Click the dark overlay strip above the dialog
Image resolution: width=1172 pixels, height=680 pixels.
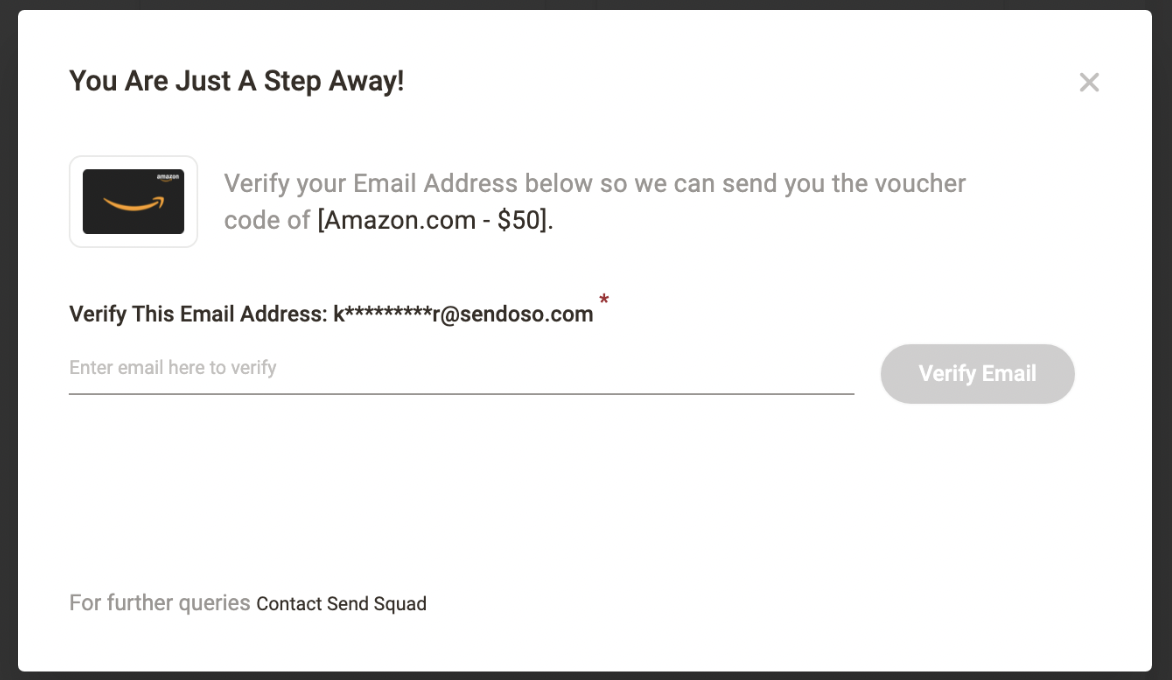pyautogui.click(x=586, y=4)
